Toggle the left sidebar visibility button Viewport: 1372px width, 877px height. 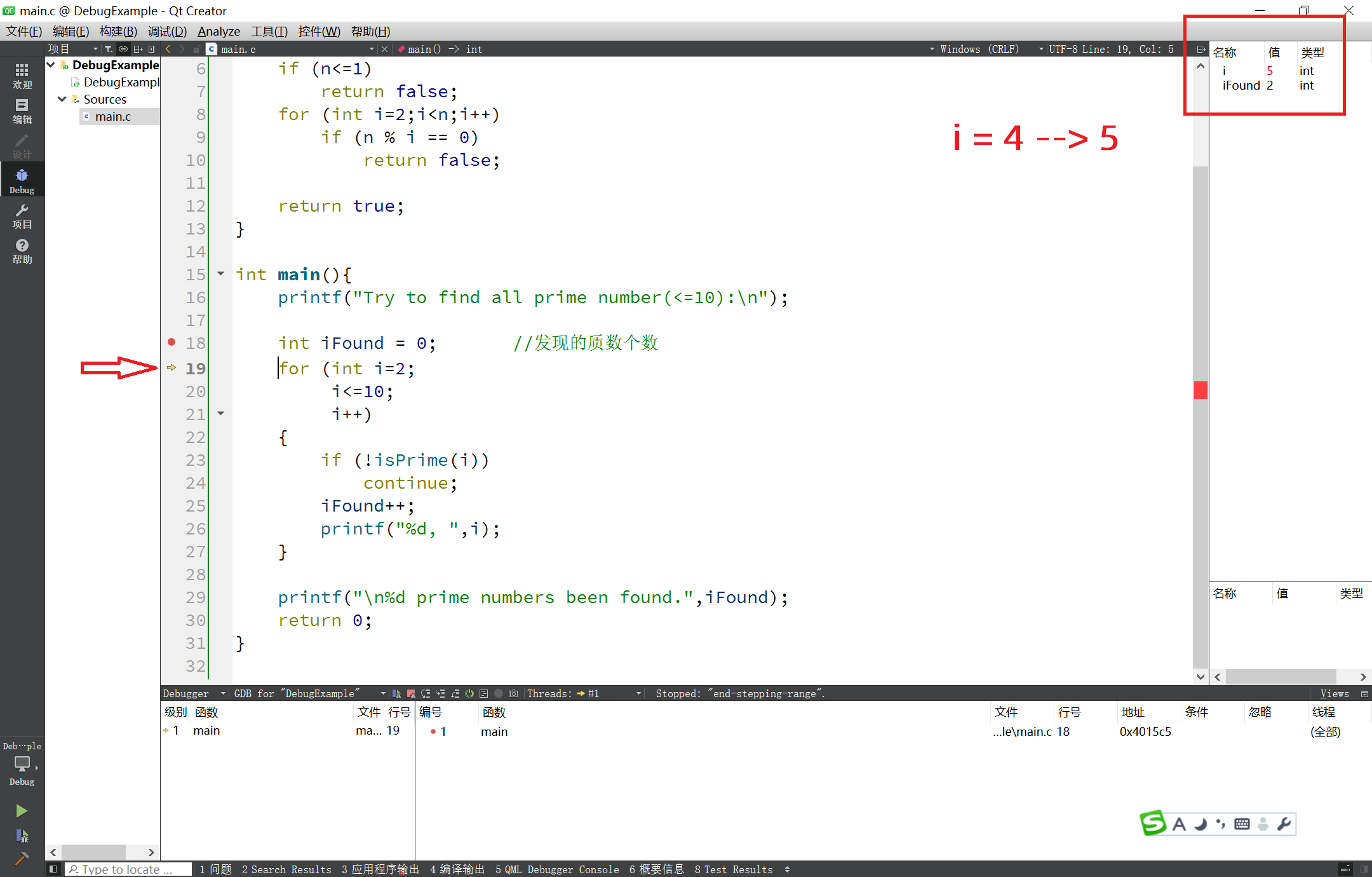click(x=53, y=869)
